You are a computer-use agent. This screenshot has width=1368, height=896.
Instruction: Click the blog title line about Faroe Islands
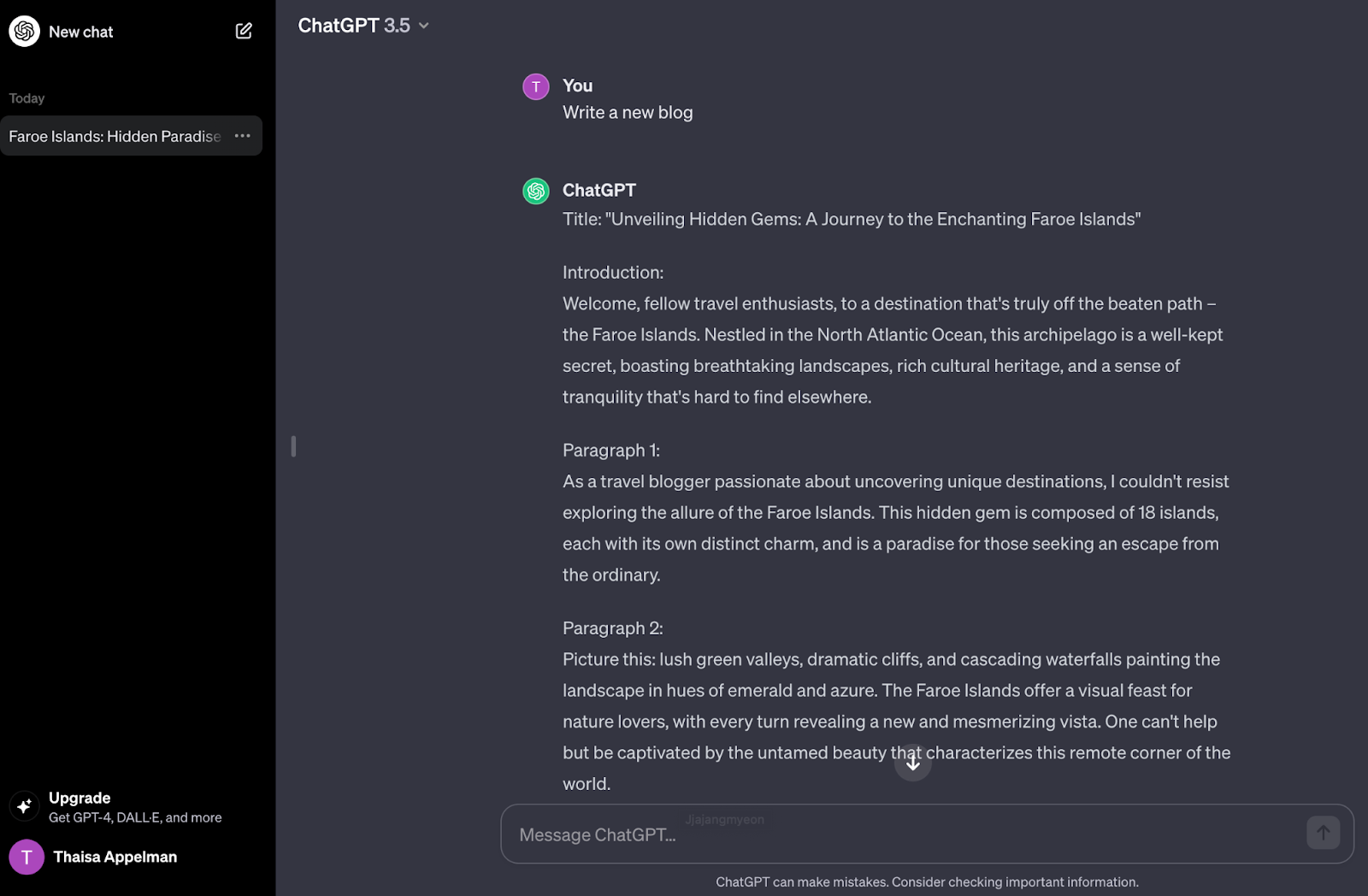(x=852, y=220)
